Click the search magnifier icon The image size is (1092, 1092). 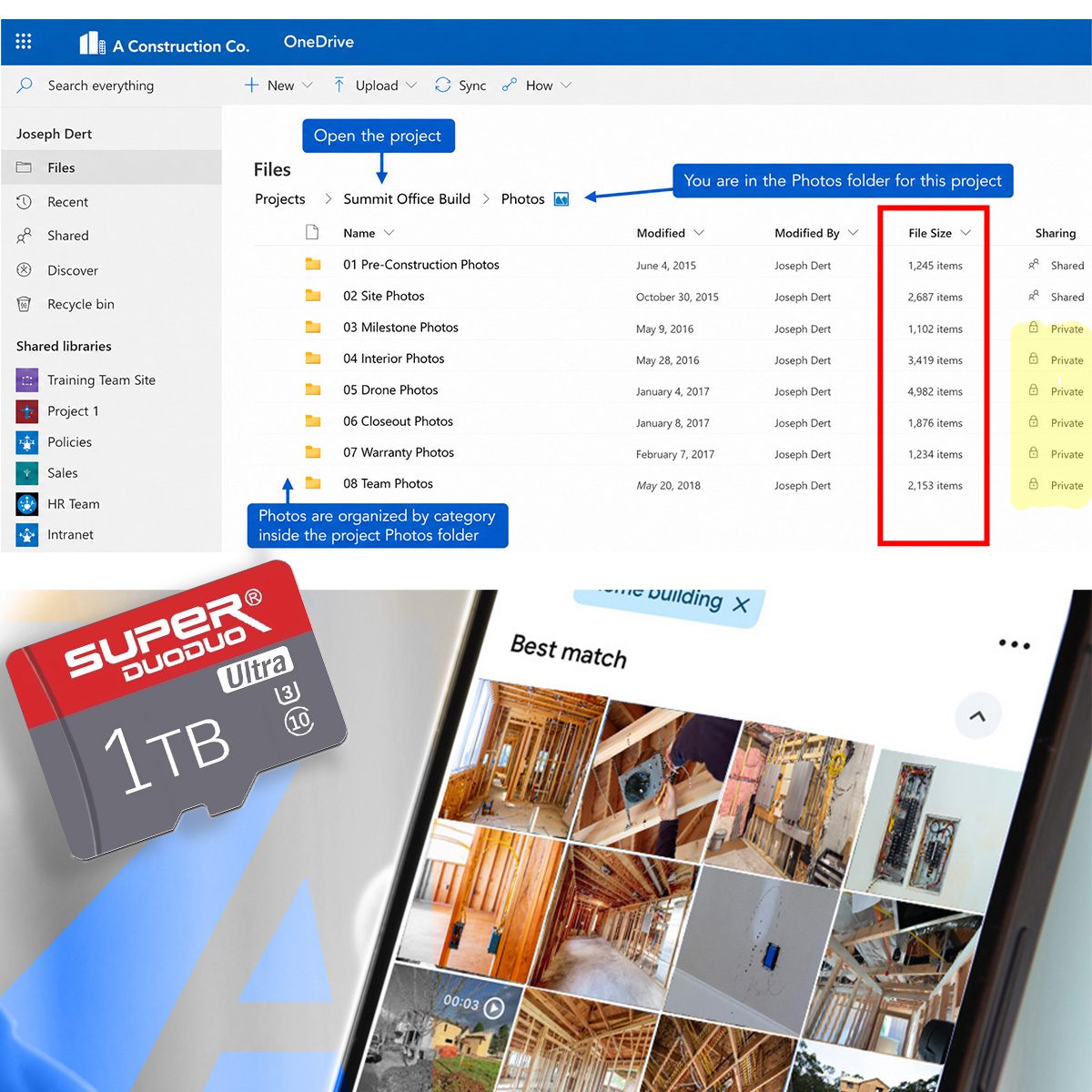pyautogui.click(x=25, y=85)
